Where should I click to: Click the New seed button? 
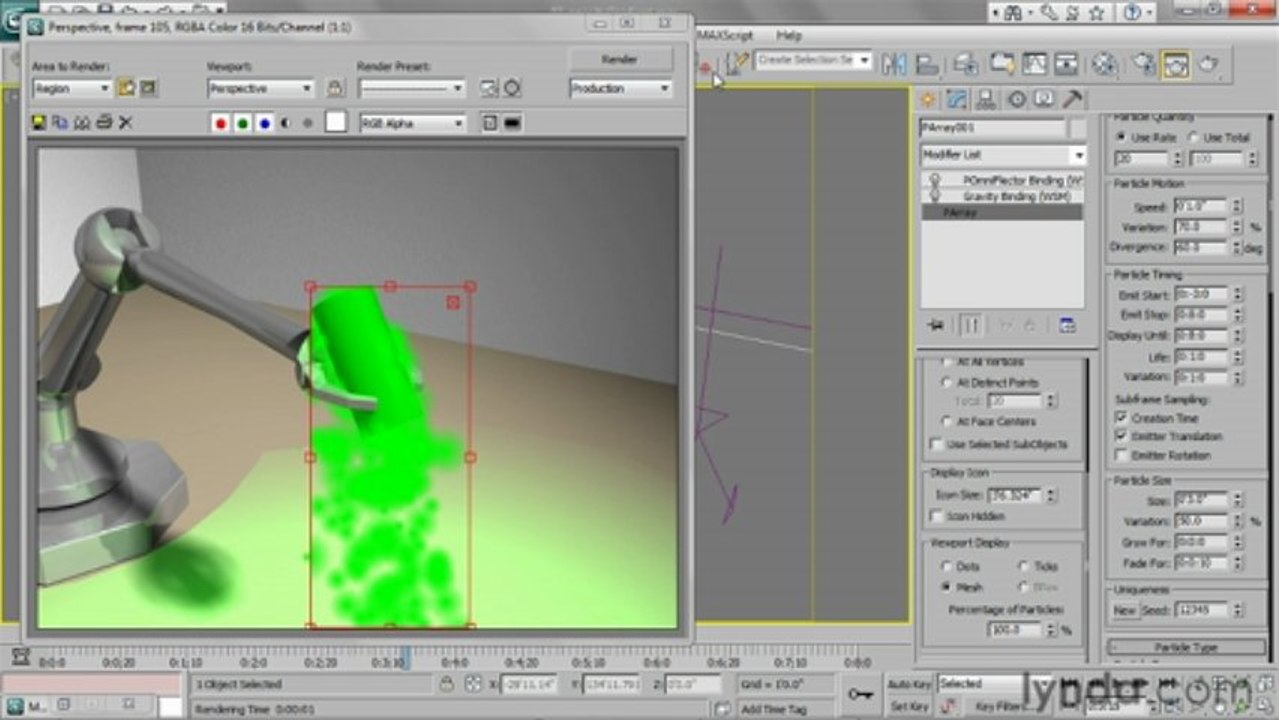pos(1124,610)
